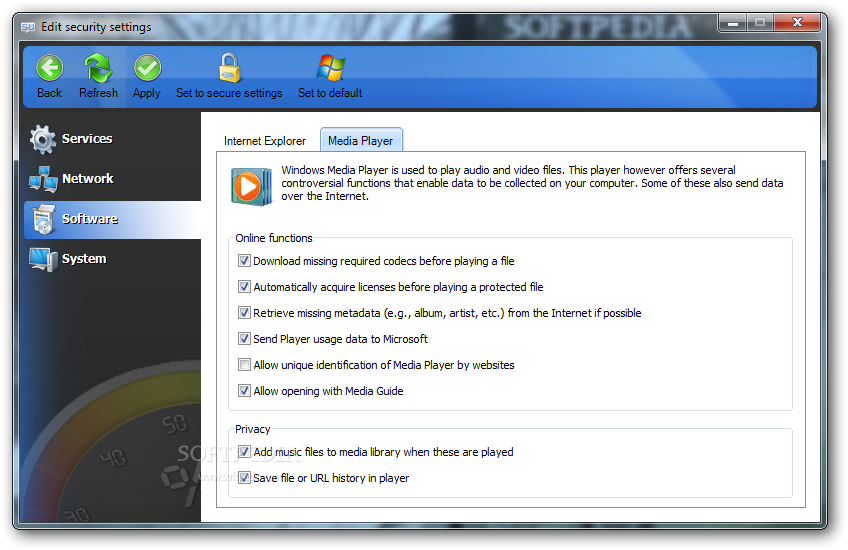Open the System category
848x550 pixels.
click(x=112, y=259)
